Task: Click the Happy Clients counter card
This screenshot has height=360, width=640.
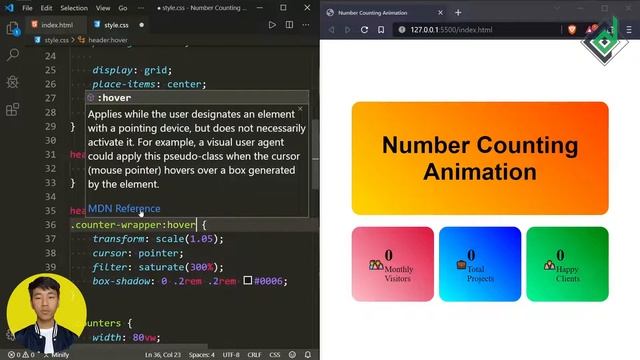Action: click(567, 264)
